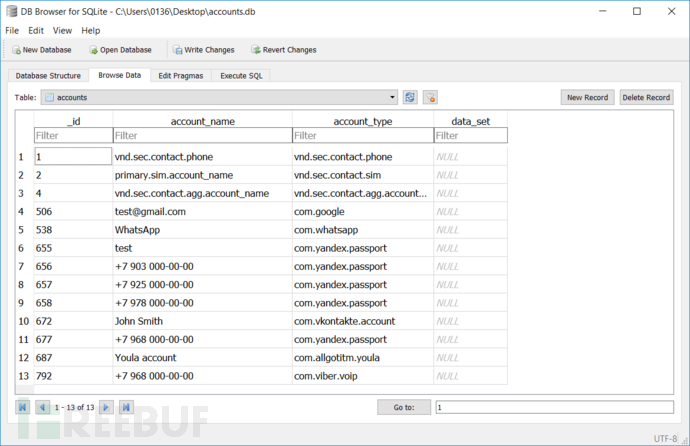Select the com.google cell
The height and width of the screenshot is (446, 690).
(x=363, y=212)
